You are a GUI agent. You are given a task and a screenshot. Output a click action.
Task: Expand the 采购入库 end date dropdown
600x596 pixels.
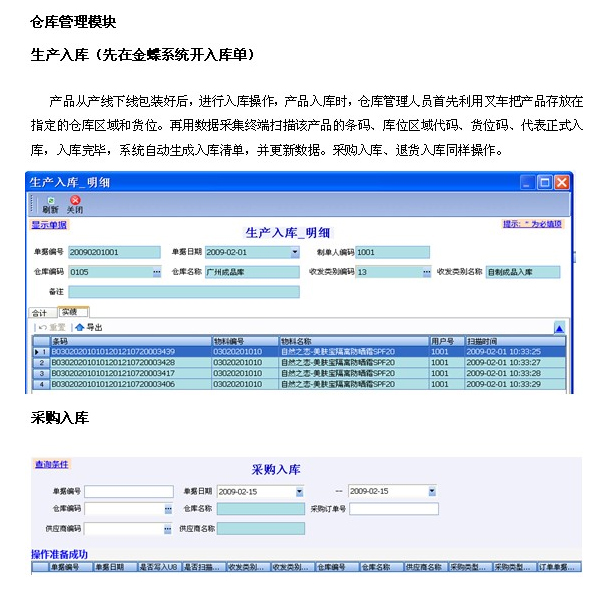(x=432, y=491)
